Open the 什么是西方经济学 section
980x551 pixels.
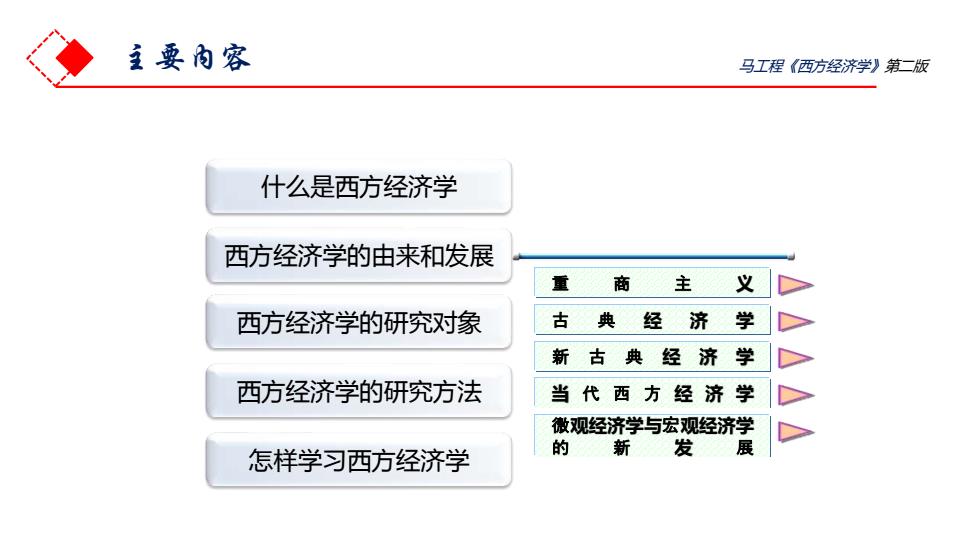coord(359,187)
